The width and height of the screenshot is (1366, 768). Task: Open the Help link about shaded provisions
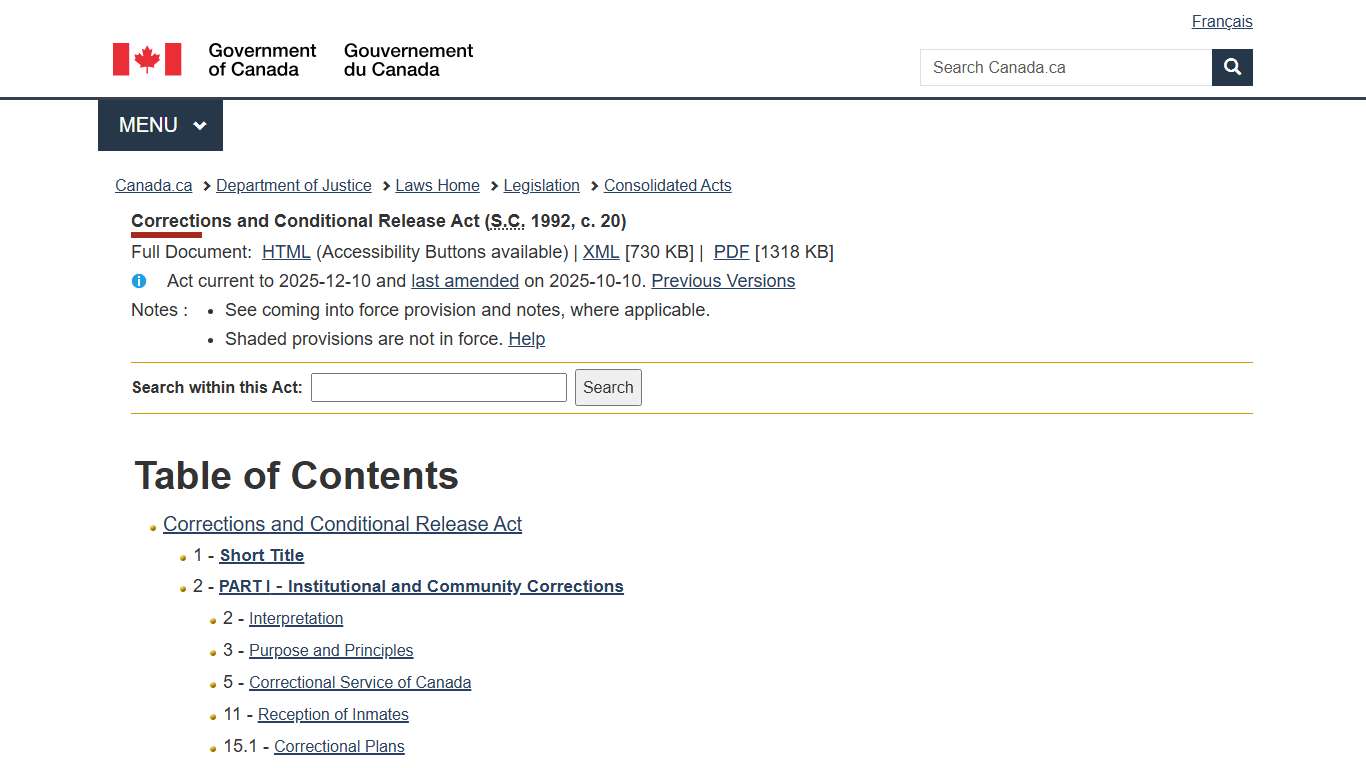[527, 339]
